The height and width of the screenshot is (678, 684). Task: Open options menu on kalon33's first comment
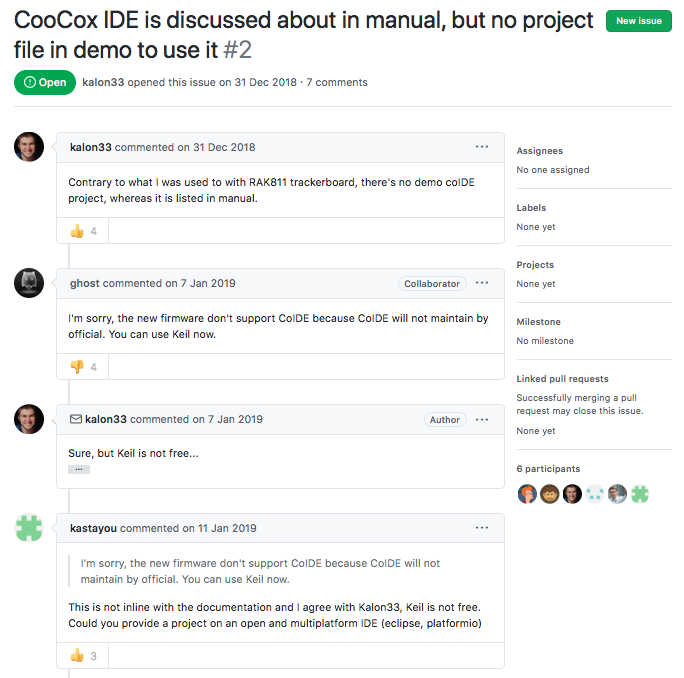pyautogui.click(x=482, y=147)
